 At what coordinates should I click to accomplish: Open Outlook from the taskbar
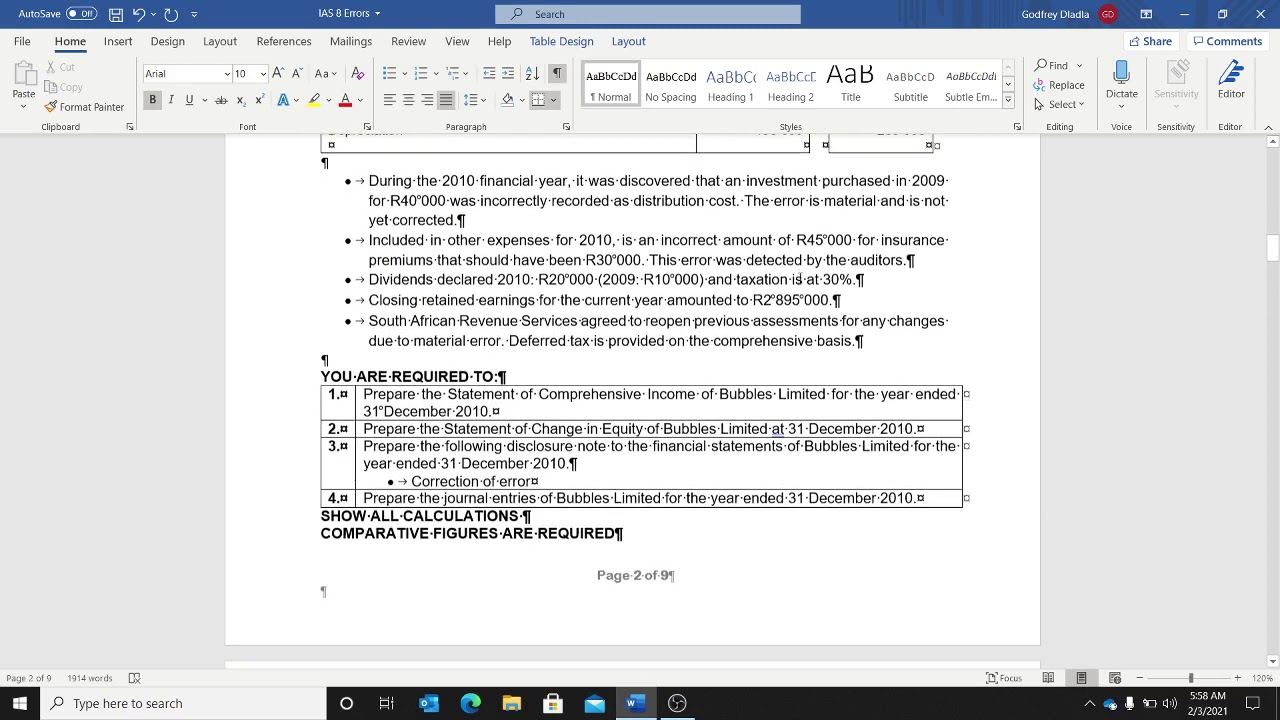429,703
